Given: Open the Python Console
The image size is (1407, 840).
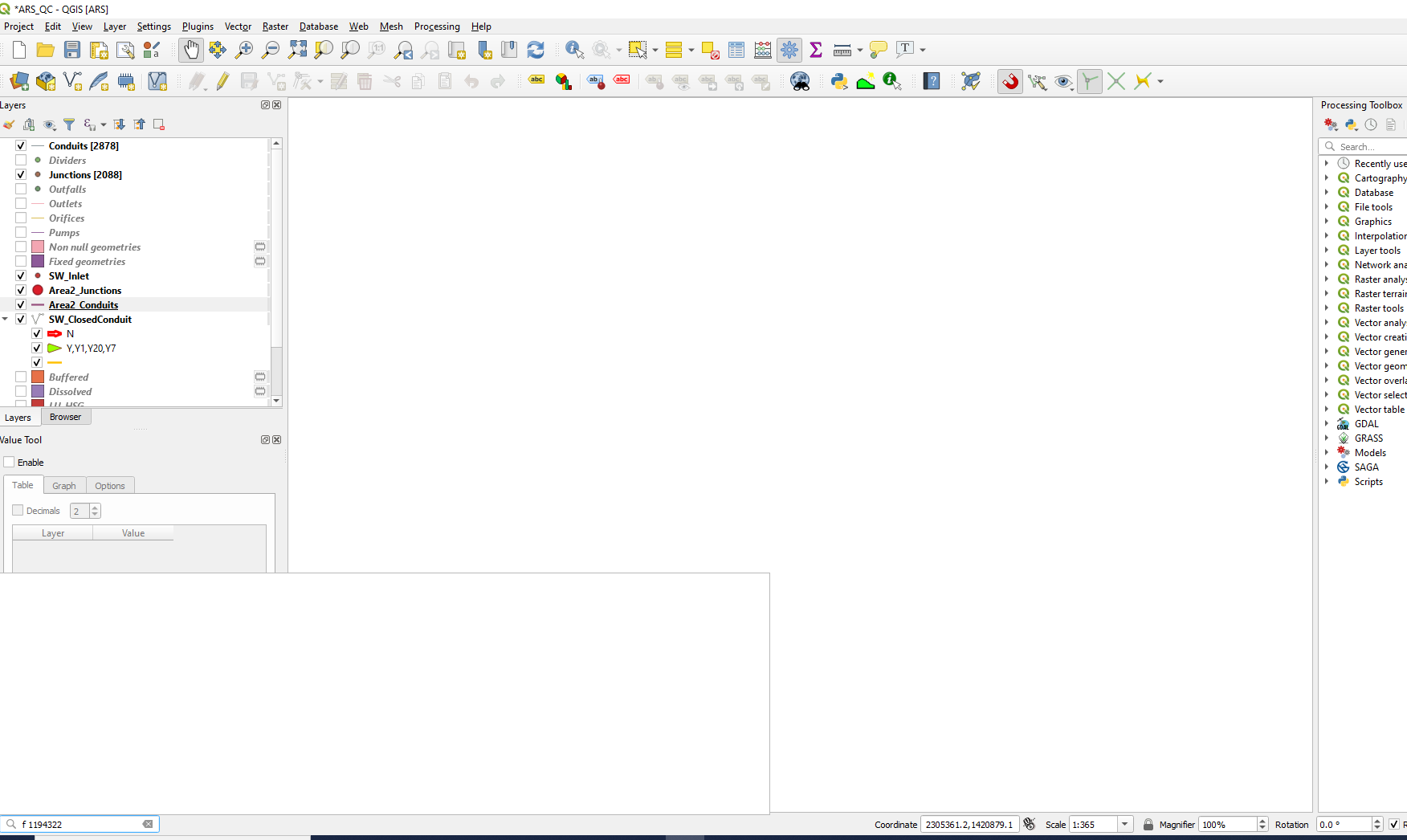Looking at the screenshot, I should [x=838, y=80].
